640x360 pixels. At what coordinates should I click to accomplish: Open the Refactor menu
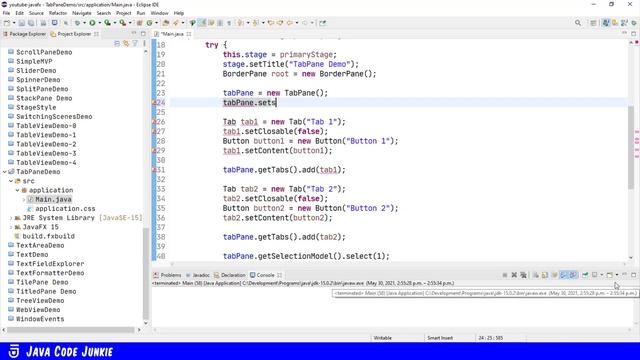coord(58,13)
